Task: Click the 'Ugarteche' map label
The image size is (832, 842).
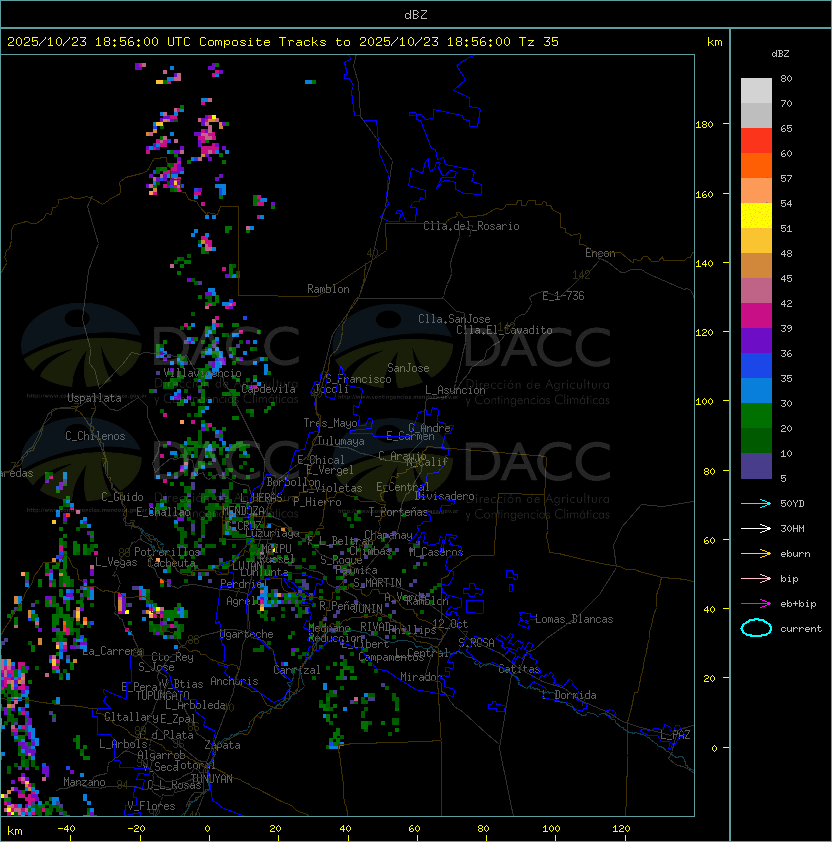Action: click(x=247, y=634)
